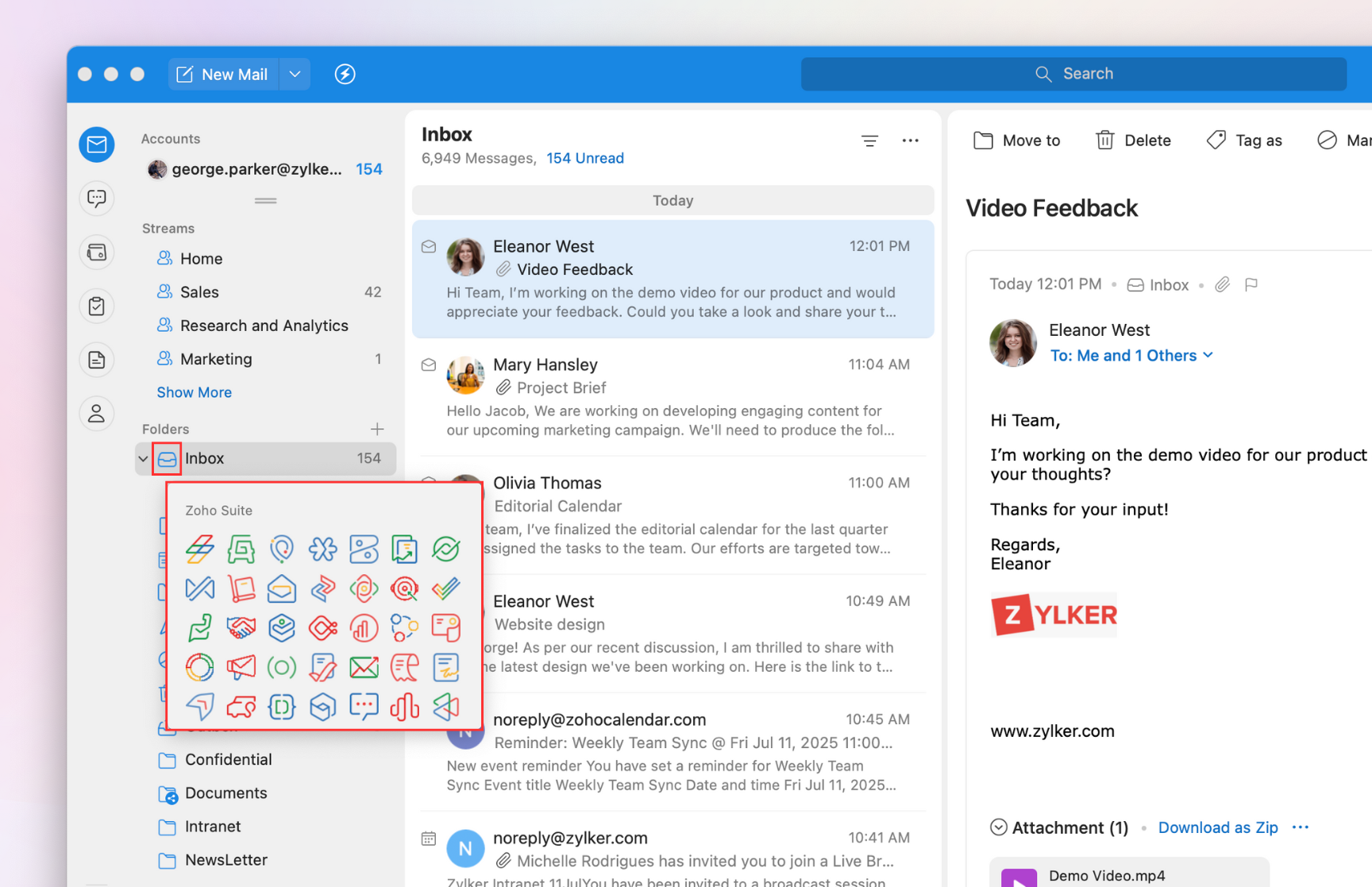The height and width of the screenshot is (887, 1372).
Task: Open the megaphone with envelope Zoho app
Action: click(x=241, y=667)
